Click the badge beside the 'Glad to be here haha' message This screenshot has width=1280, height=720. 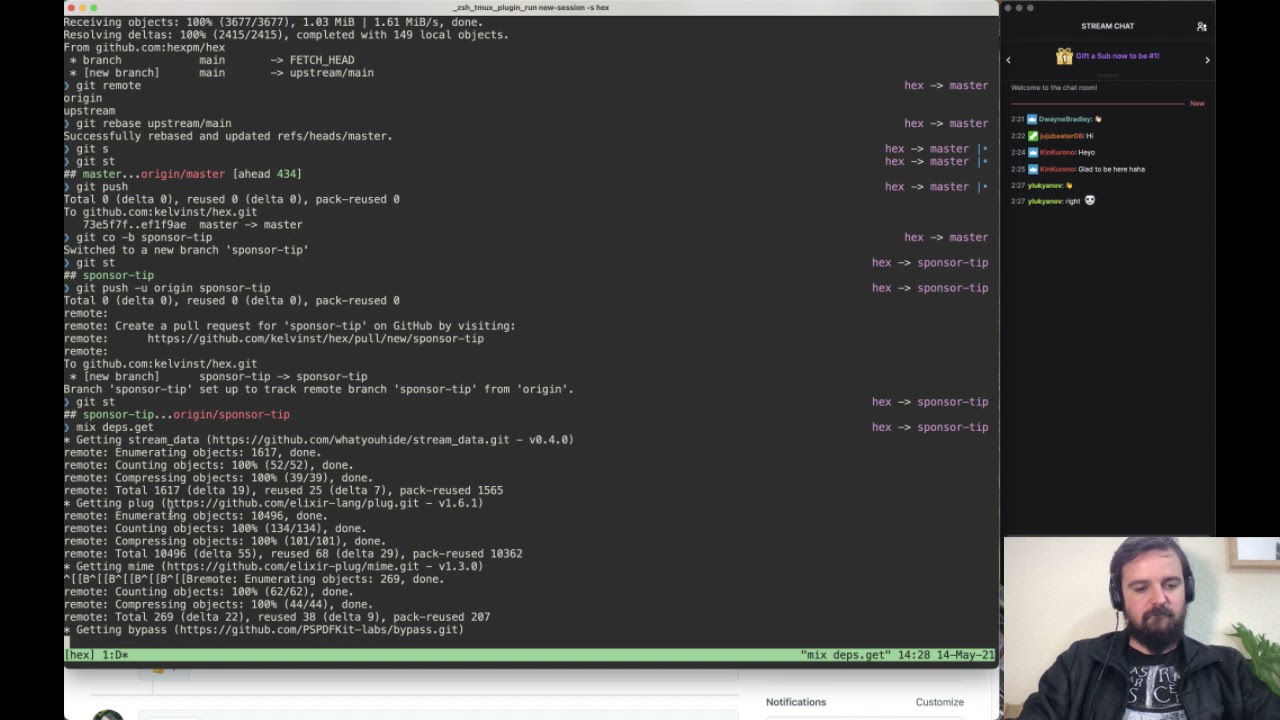(x=1032, y=169)
